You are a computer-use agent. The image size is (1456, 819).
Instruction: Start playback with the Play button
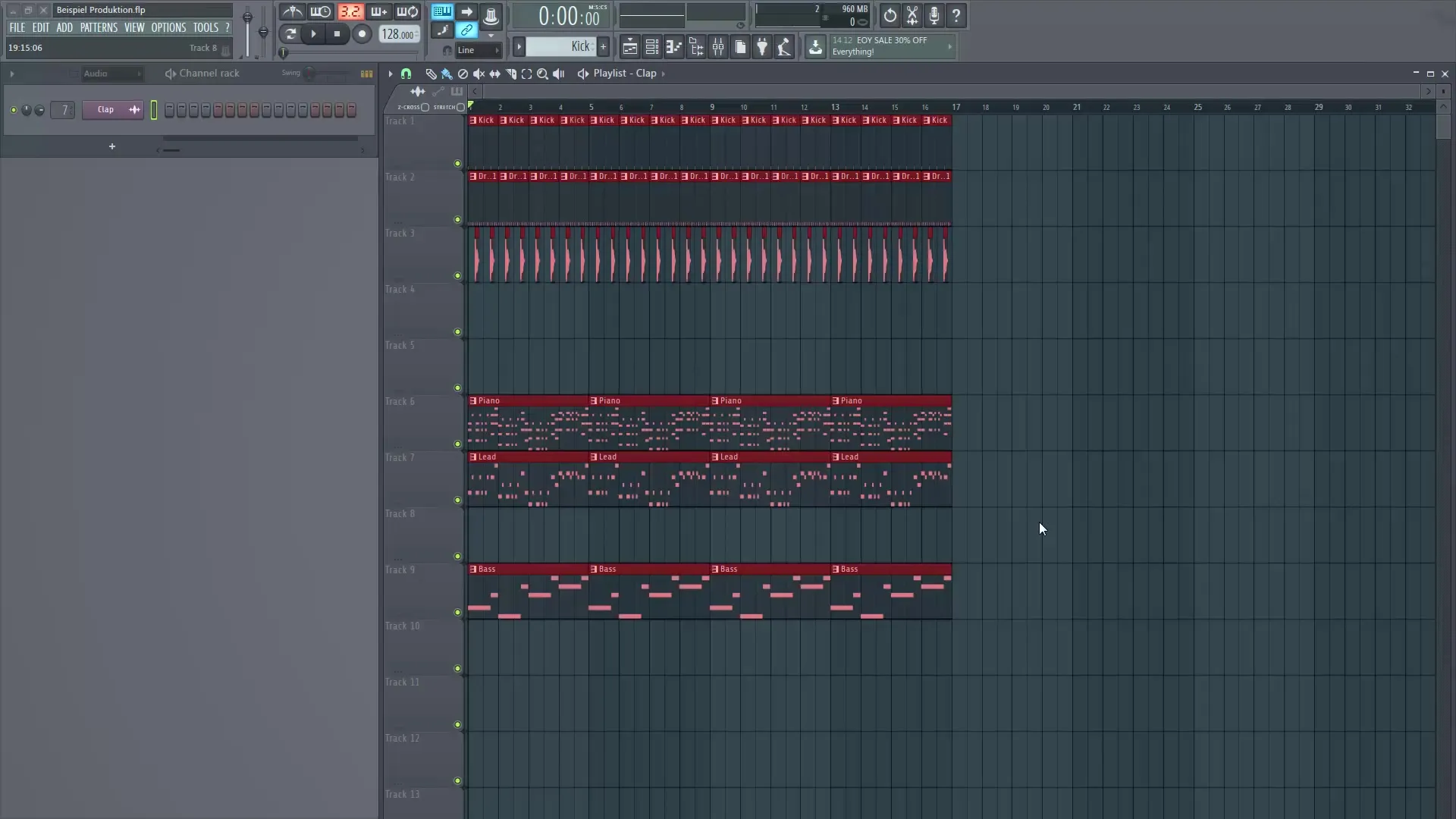tap(313, 34)
